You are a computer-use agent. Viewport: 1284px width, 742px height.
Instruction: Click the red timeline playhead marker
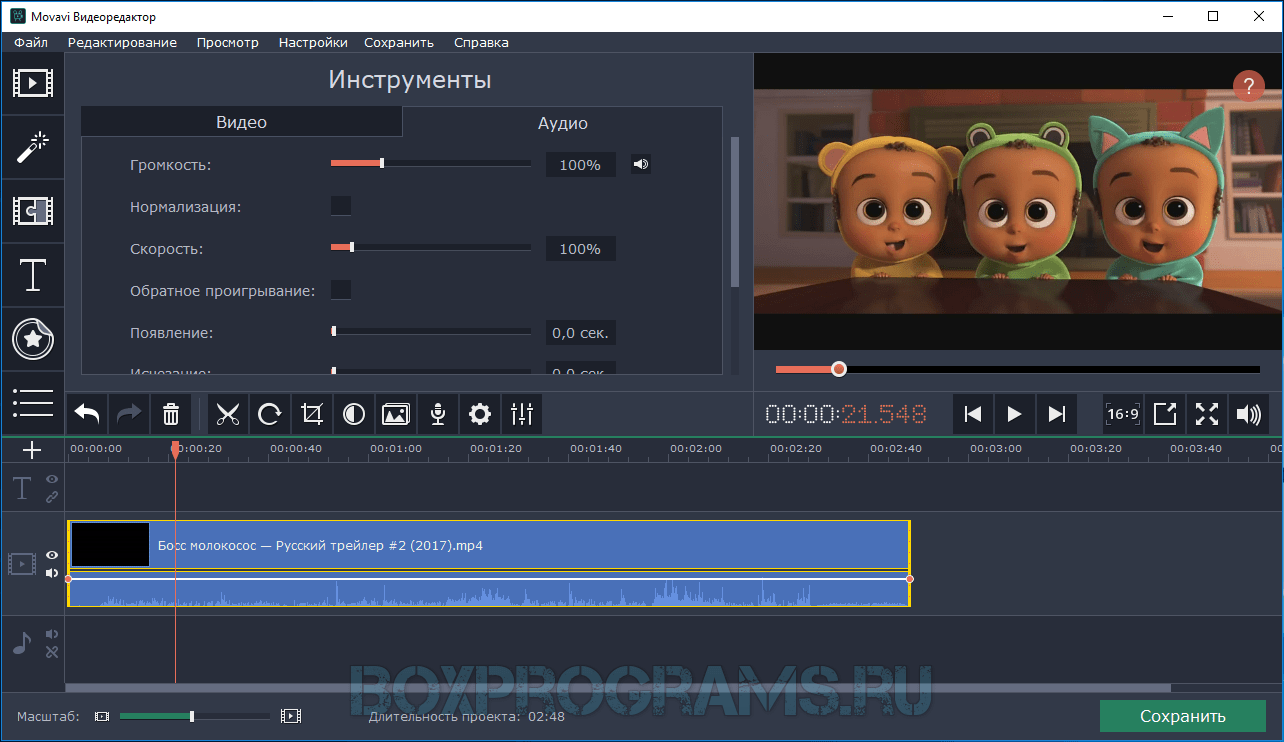[x=175, y=451]
